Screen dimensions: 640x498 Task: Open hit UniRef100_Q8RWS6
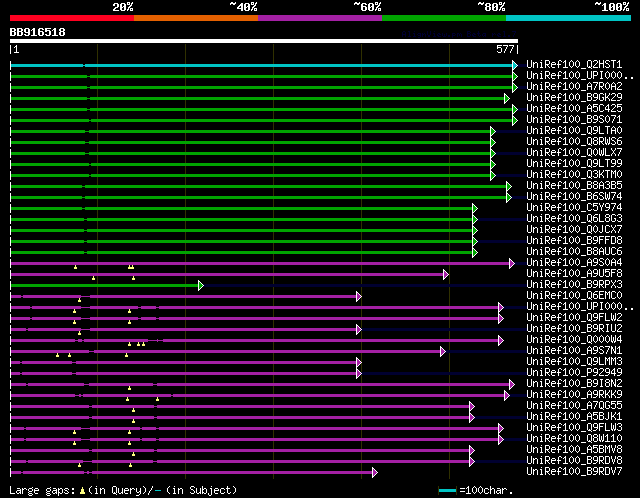click(x=574, y=142)
